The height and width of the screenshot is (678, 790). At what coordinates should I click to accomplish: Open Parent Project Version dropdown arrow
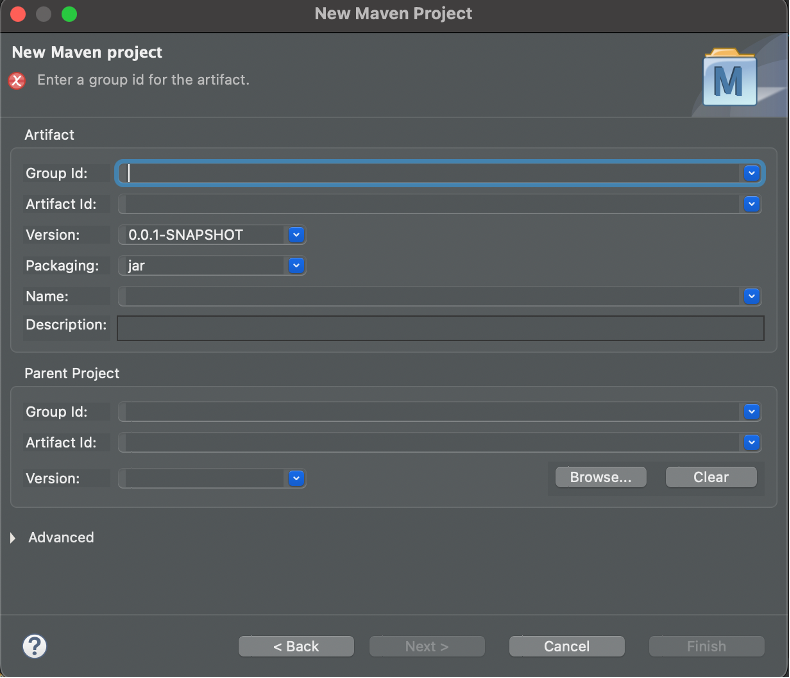(x=296, y=478)
